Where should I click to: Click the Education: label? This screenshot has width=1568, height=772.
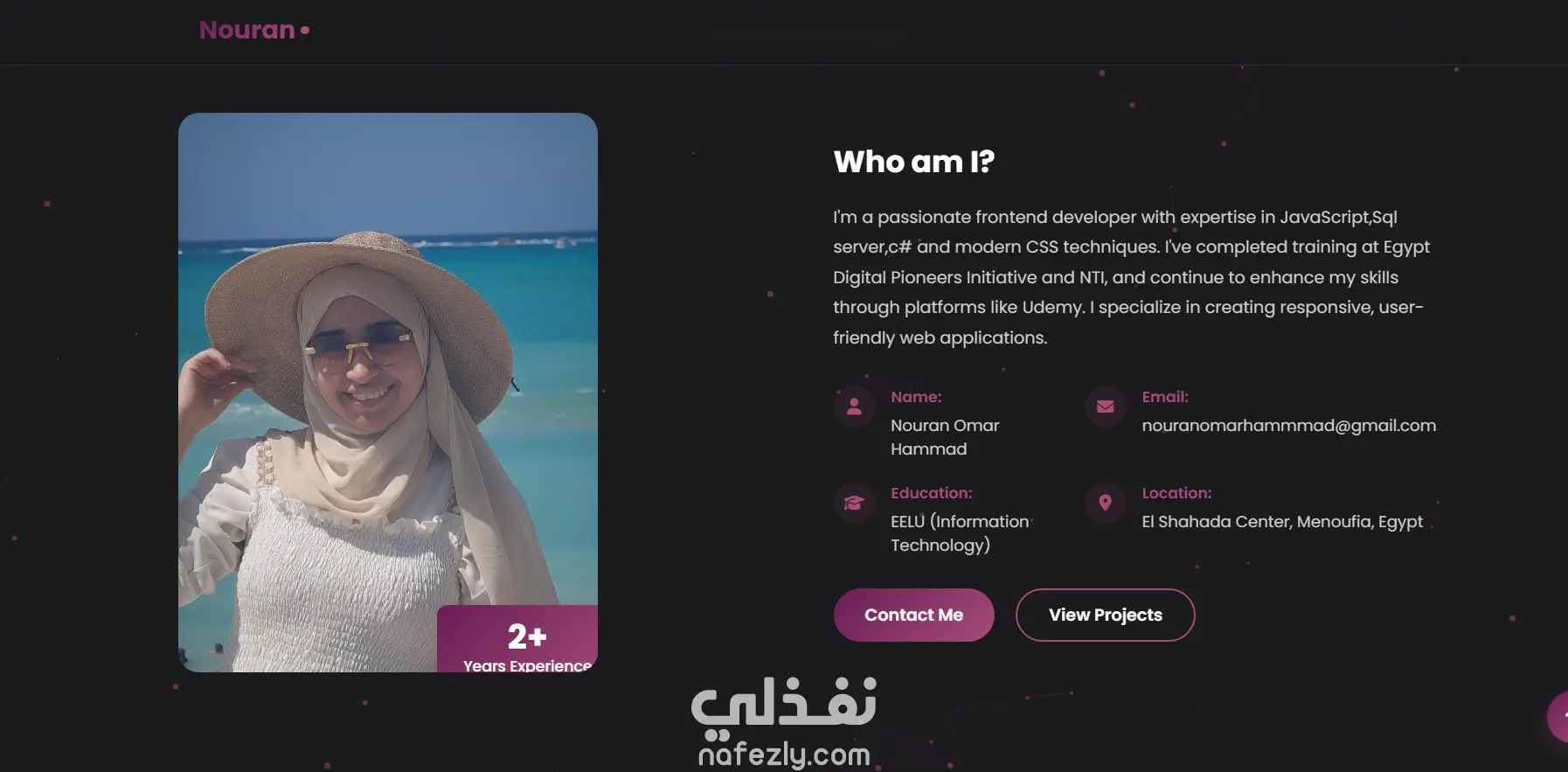click(x=932, y=493)
